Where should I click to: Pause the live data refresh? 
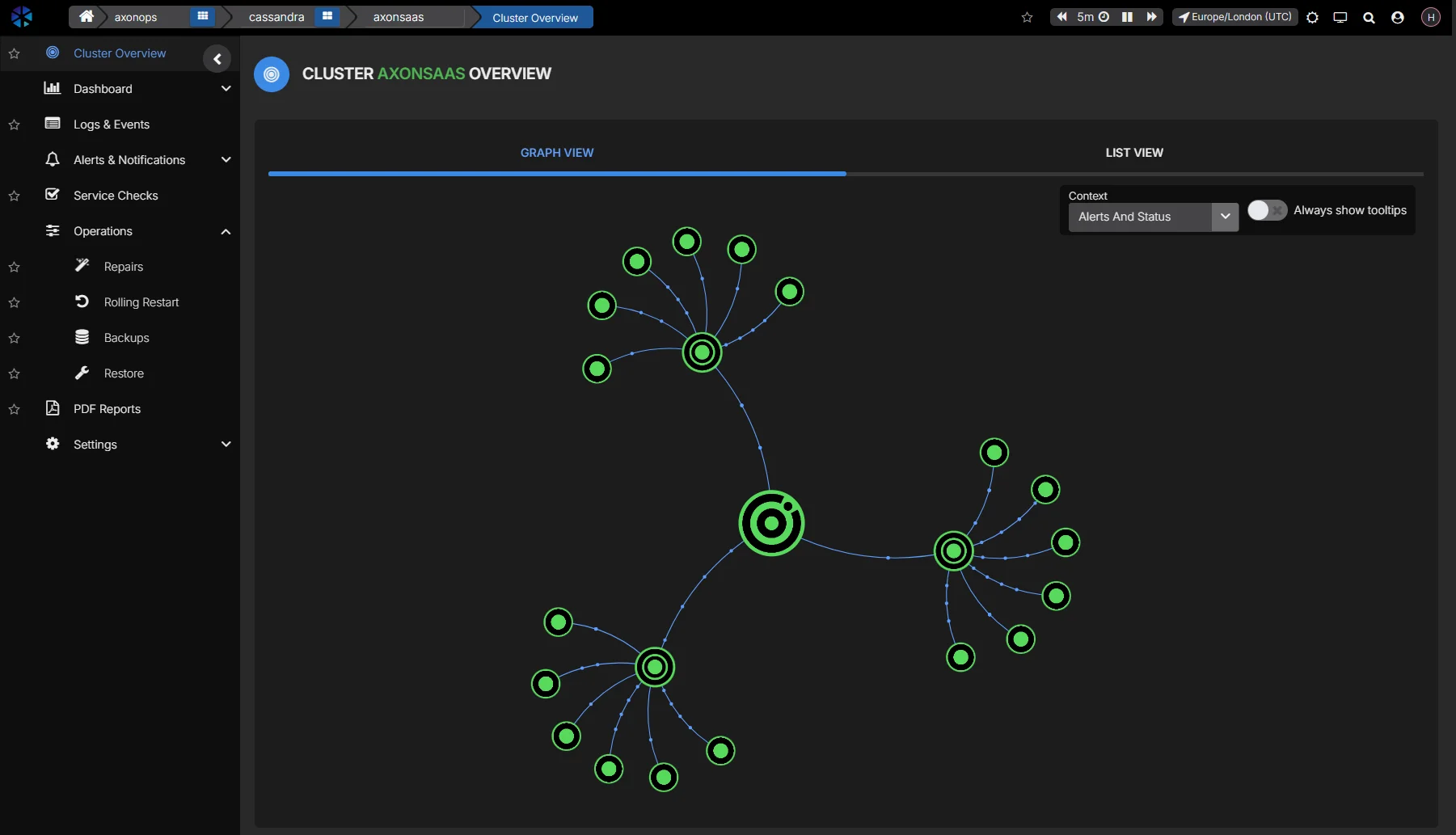tap(1126, 16)
